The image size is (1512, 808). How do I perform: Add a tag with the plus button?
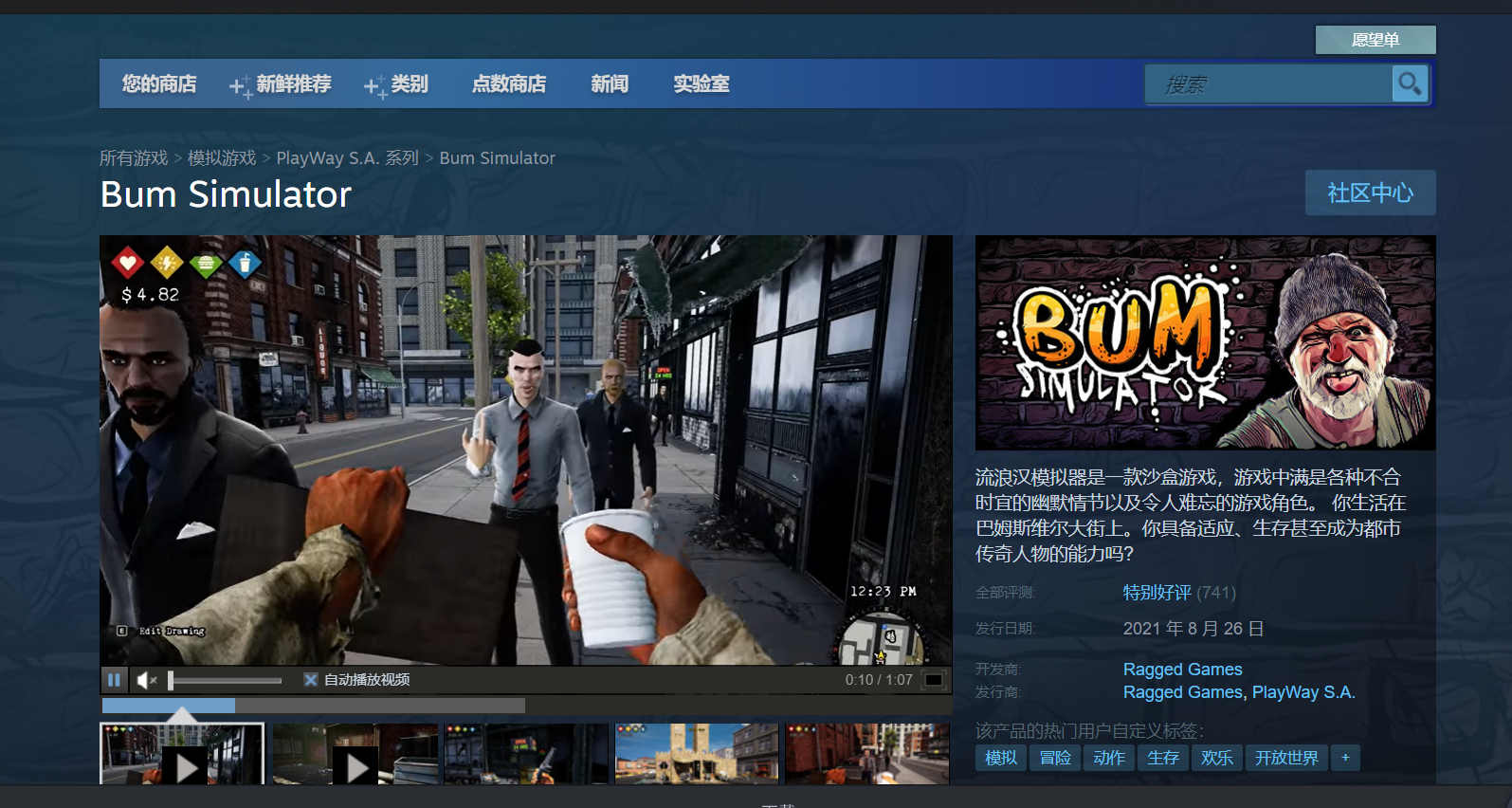coord(1345,758)
